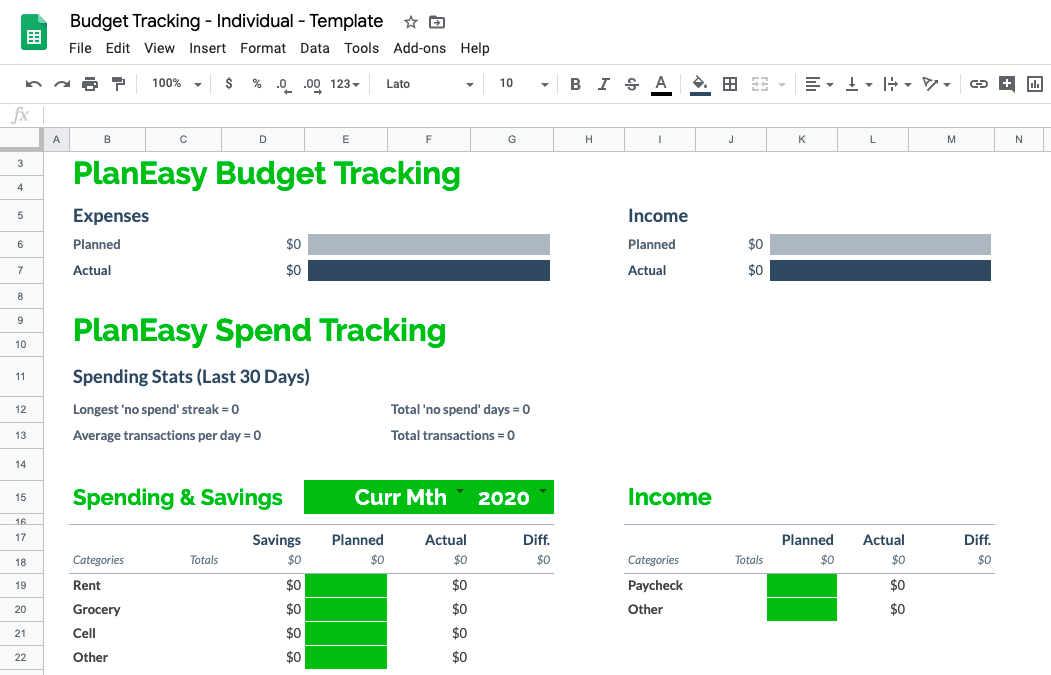This screenshot has width=1051, height=675.
Task: Click the document title text
Action: 227,21
